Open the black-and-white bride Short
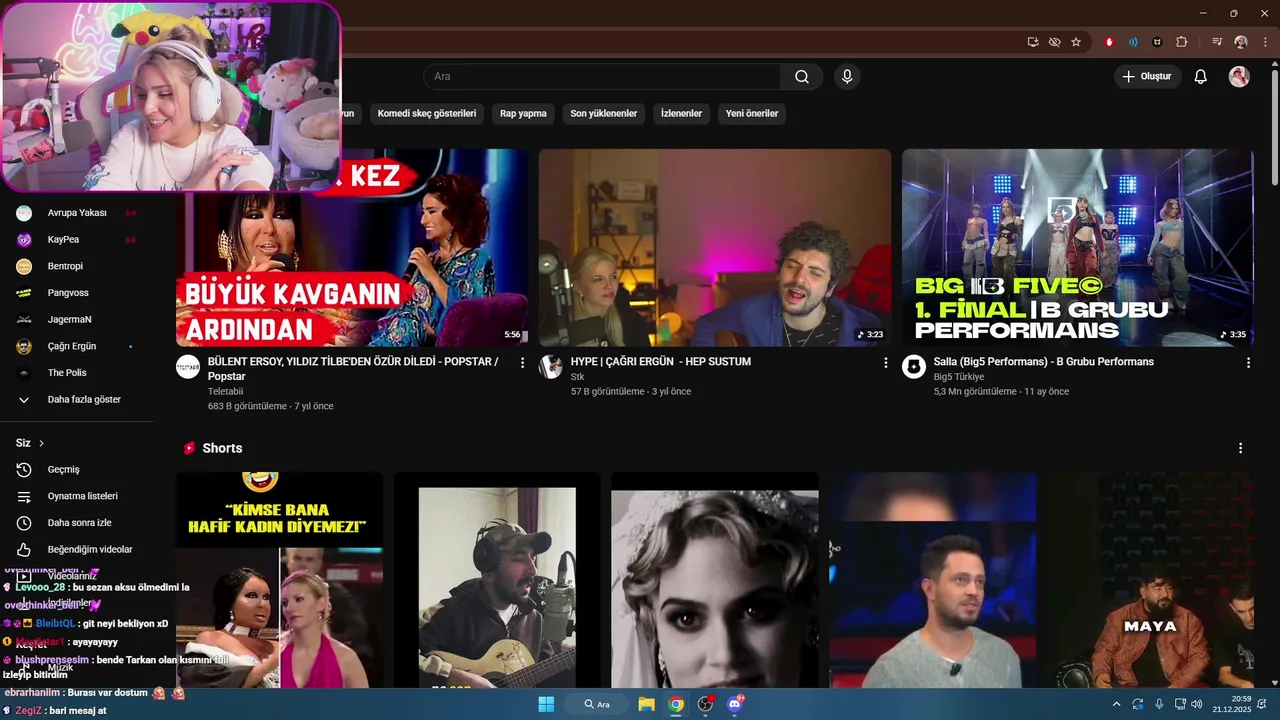This screenshot has width=1280, height=720. pos(715,580)
